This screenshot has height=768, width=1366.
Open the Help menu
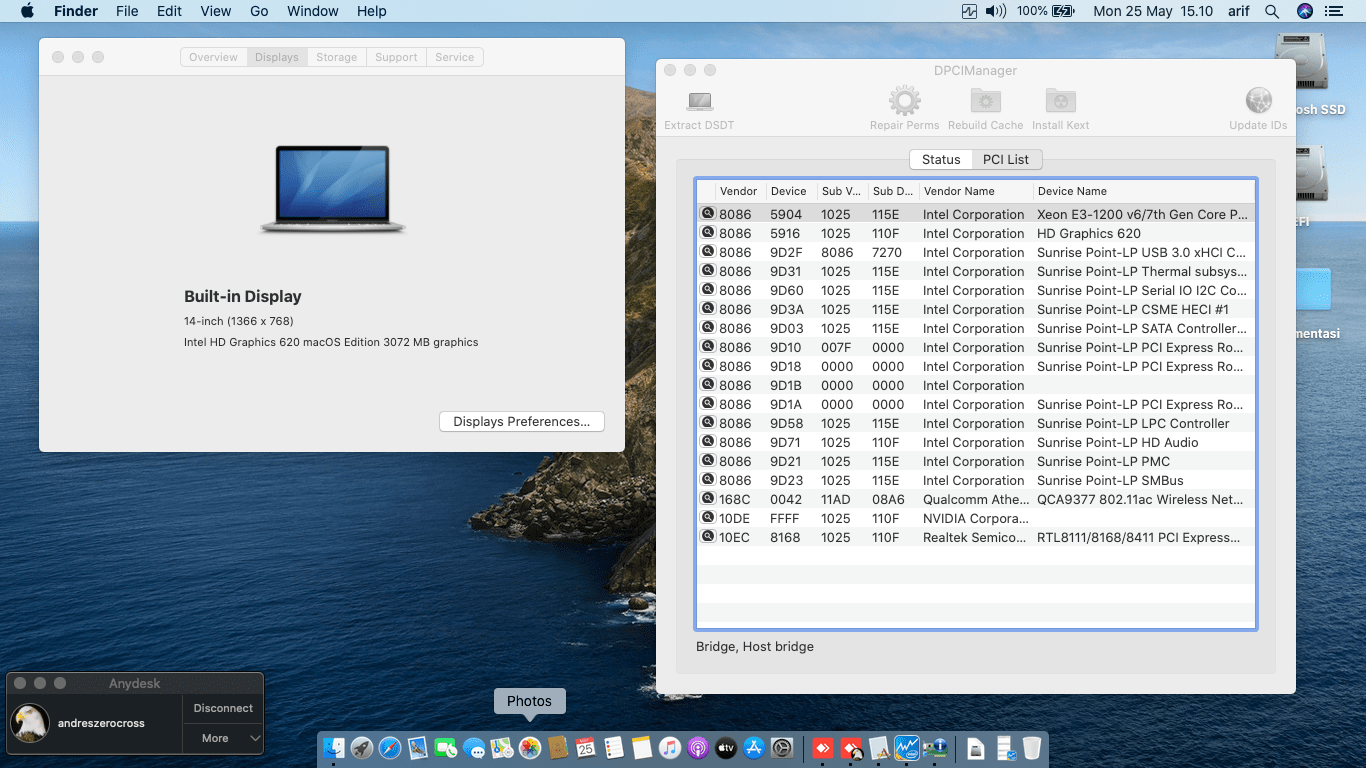click(x=372, y=11)
